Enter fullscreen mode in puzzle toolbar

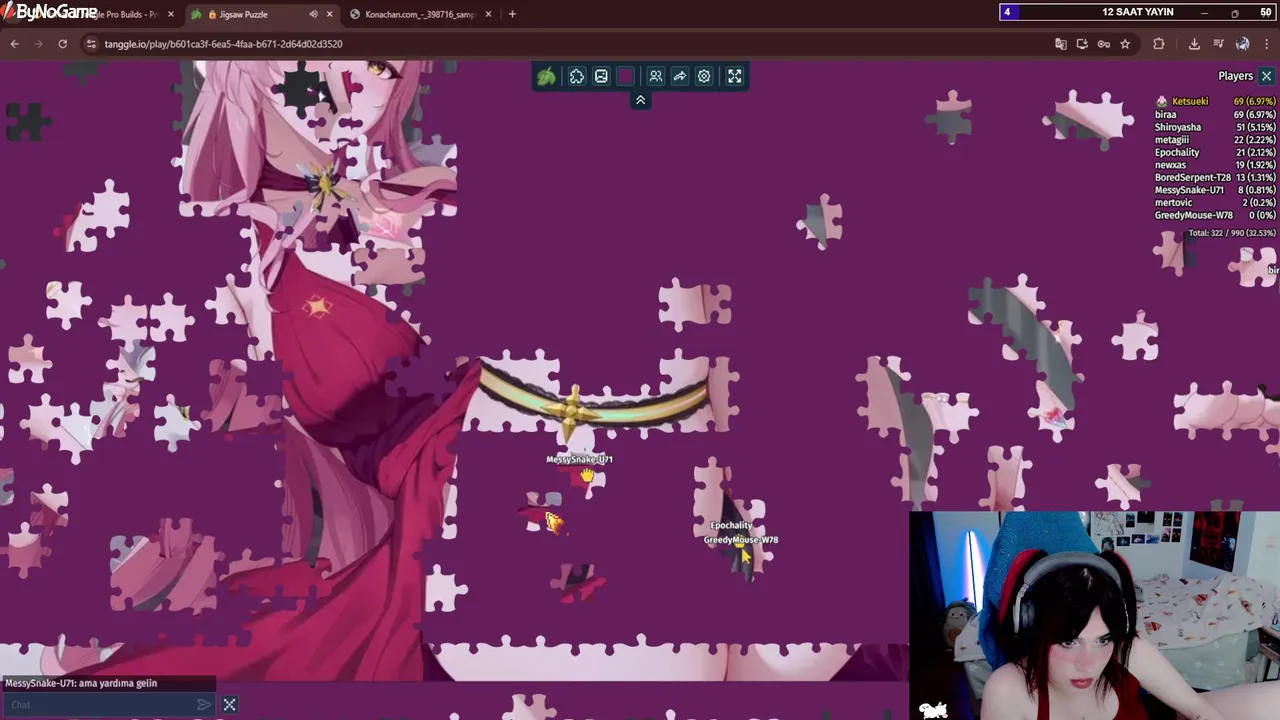click(x=735, y=76)
